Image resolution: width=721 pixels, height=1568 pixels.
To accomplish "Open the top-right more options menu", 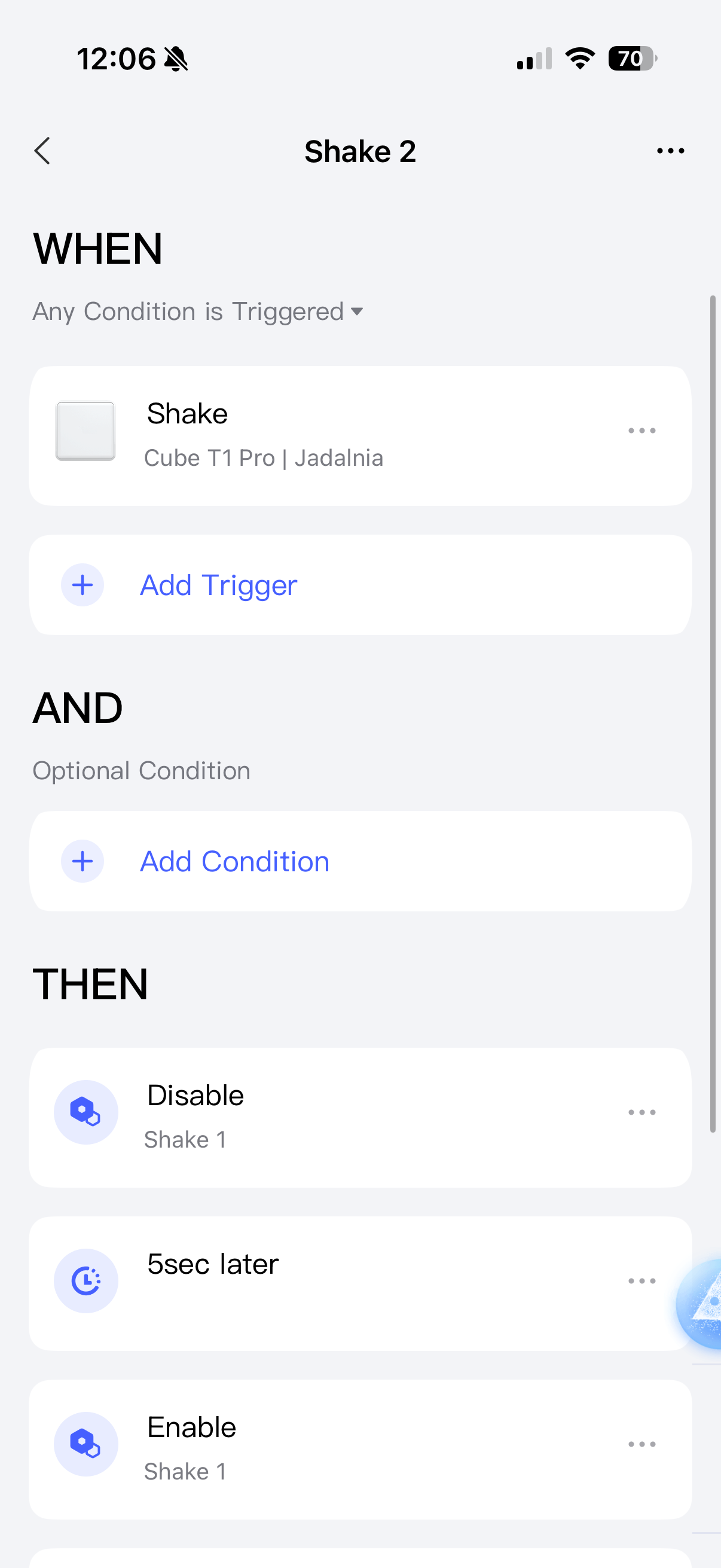I will tap(670, 151).
